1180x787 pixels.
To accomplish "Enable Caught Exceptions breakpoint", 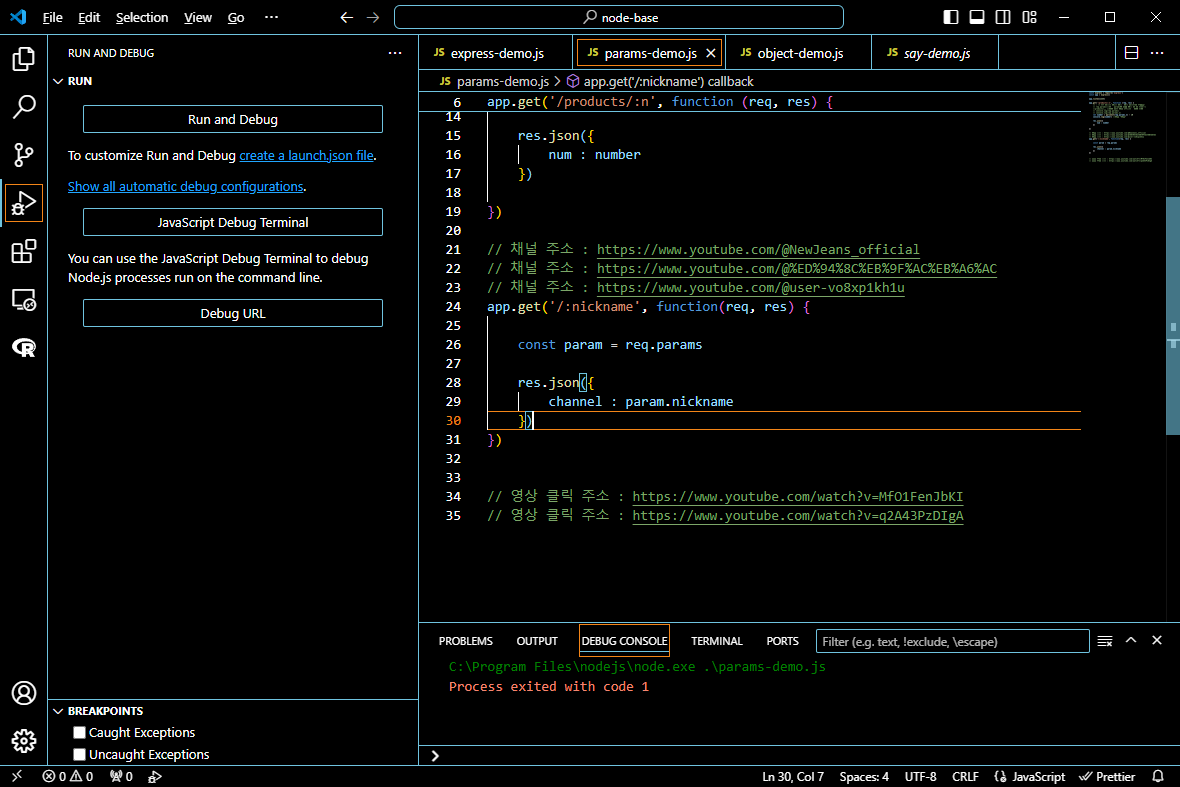I will coord(79,732).
